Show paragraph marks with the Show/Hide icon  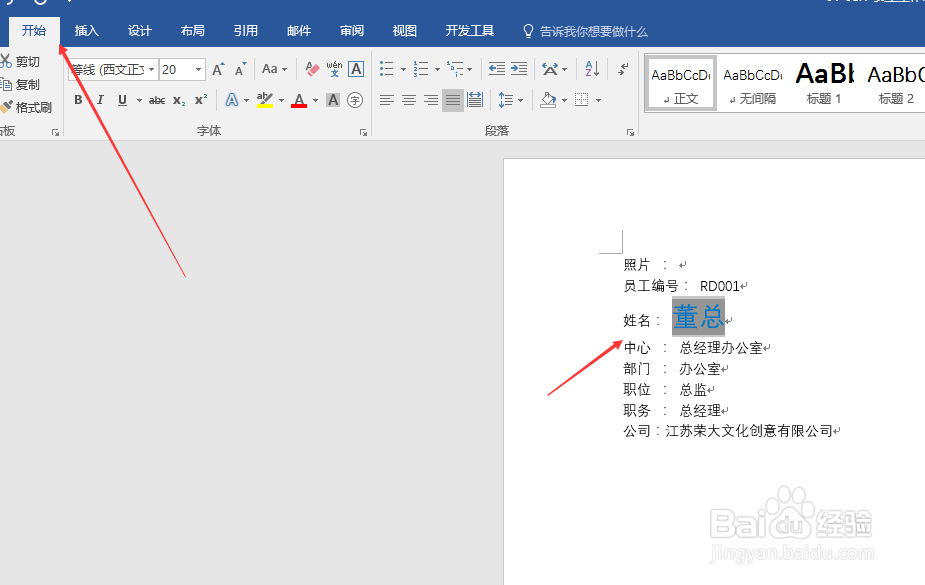[623, 70]
